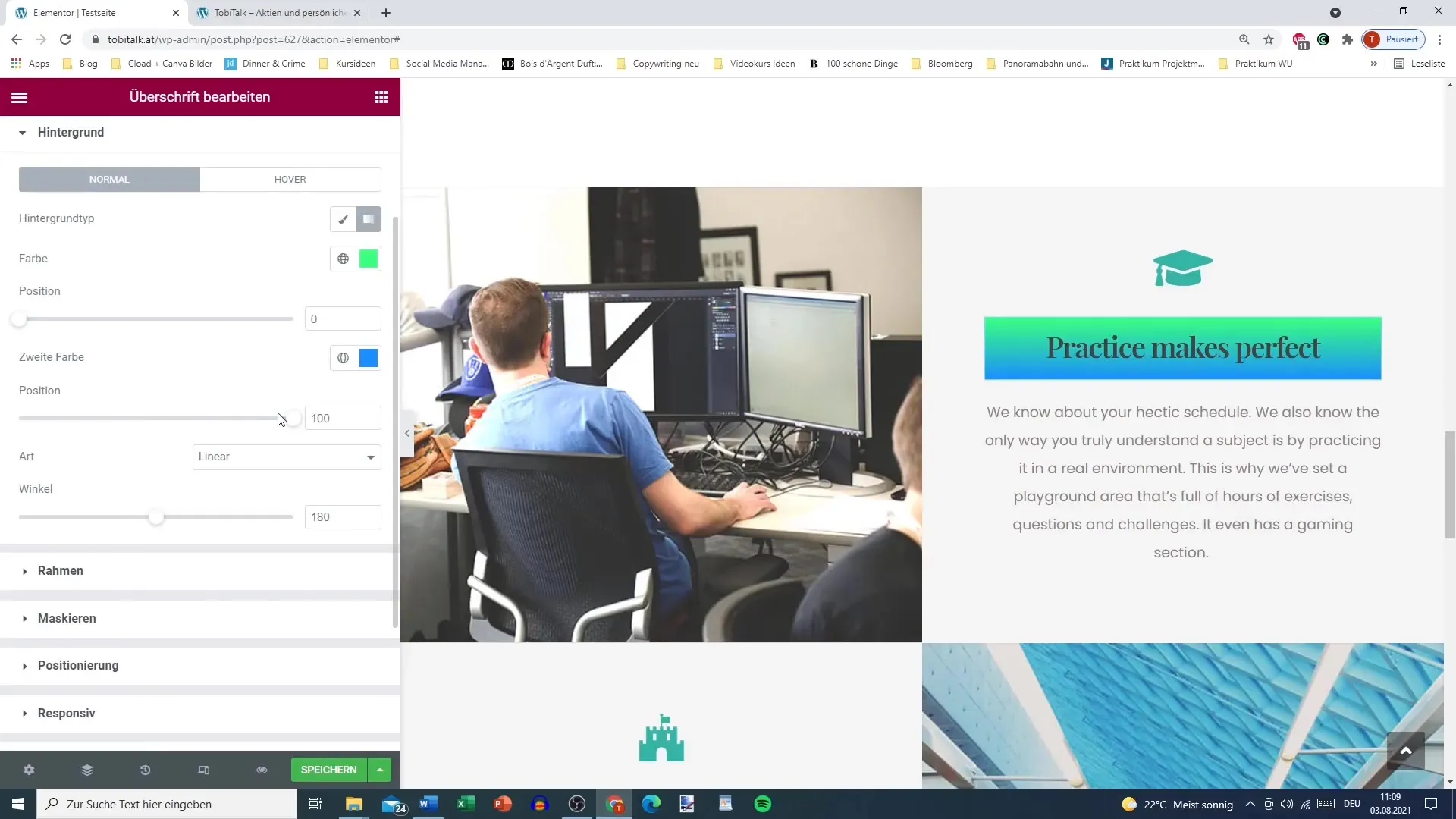The width and height of the screenshot is (1456, 819).
Task: Select Linear from the Art dropdown
Action: point(284,457)
